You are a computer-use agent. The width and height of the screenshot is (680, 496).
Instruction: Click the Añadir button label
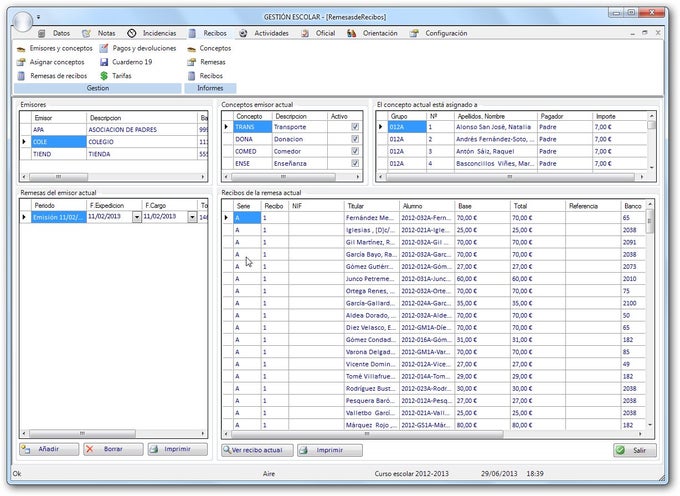(48, 449)
